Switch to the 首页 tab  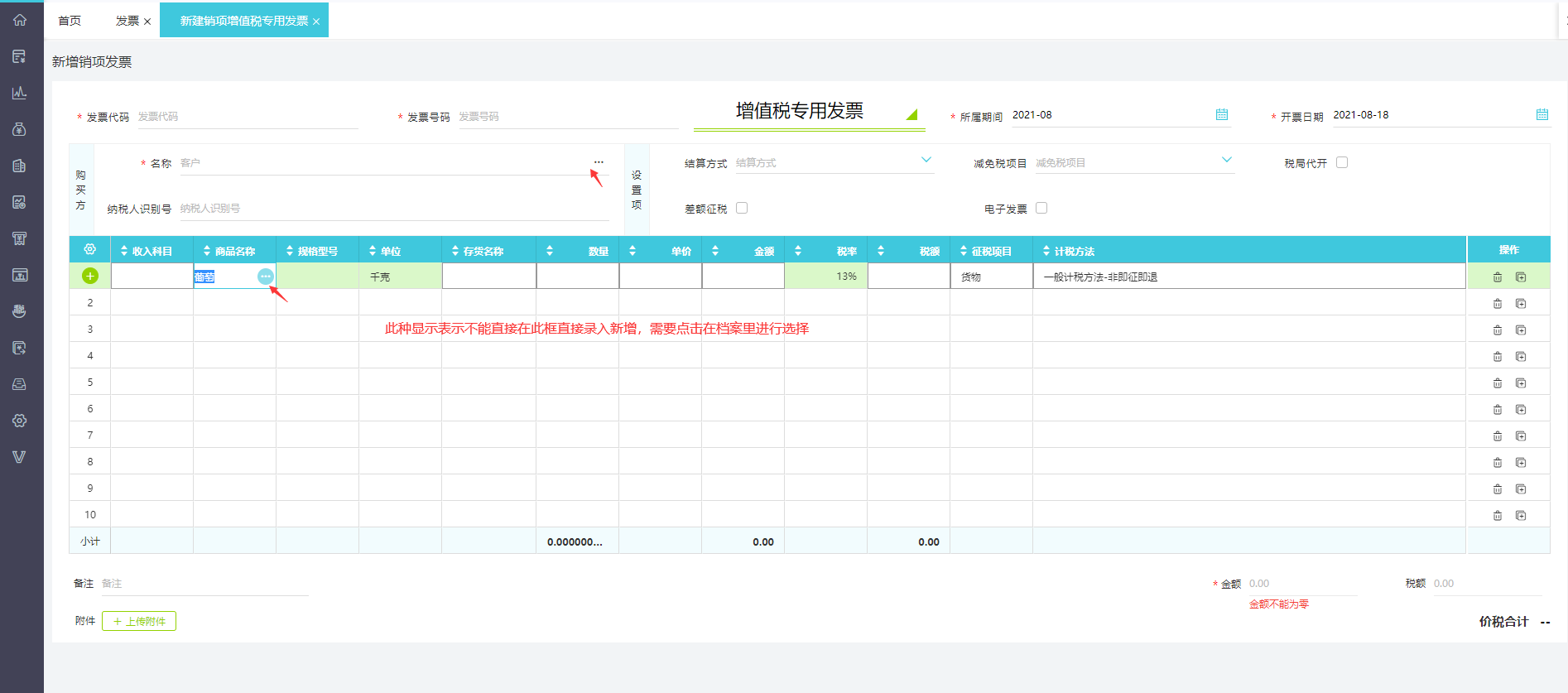point(70,21)
